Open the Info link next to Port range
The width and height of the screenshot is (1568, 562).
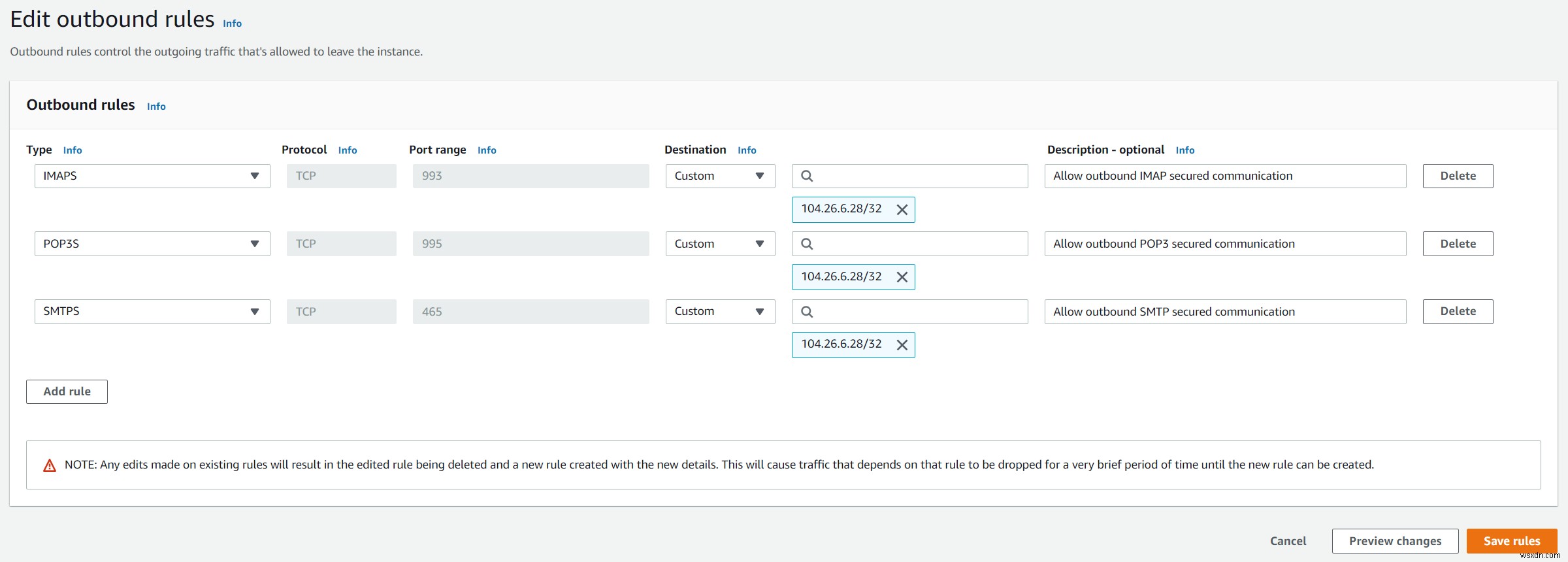pos(487,150)
